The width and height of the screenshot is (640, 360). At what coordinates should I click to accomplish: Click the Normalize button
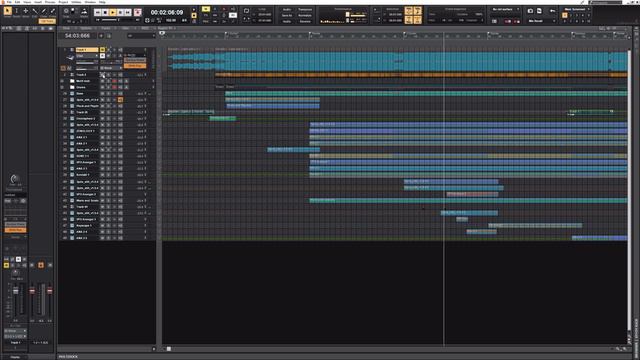304,15
